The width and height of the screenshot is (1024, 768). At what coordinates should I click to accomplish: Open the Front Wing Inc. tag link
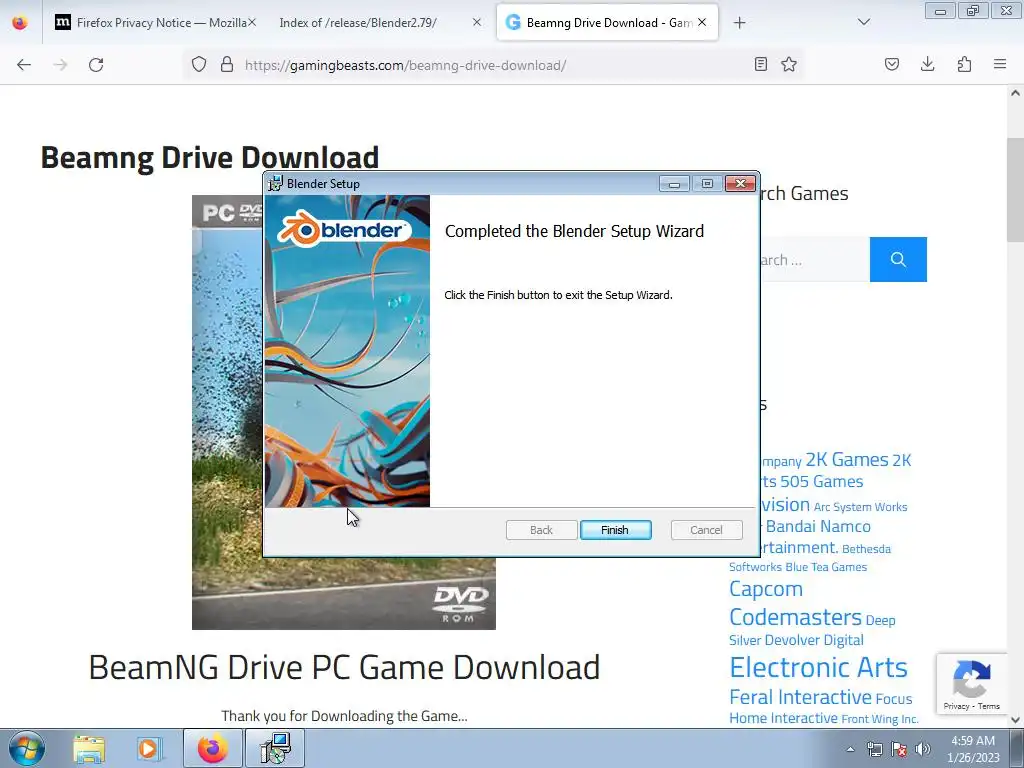click(880, 719)
